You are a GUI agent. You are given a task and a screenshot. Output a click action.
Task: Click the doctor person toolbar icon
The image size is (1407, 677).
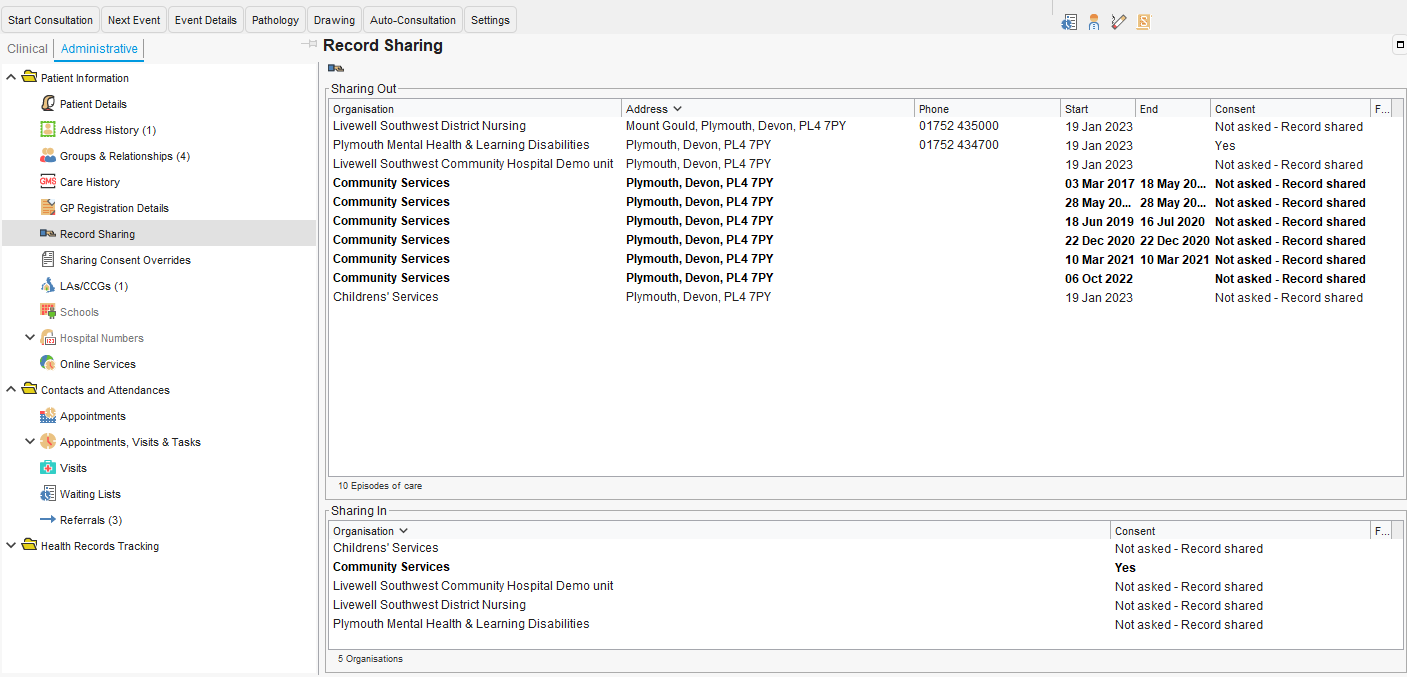1094,22
